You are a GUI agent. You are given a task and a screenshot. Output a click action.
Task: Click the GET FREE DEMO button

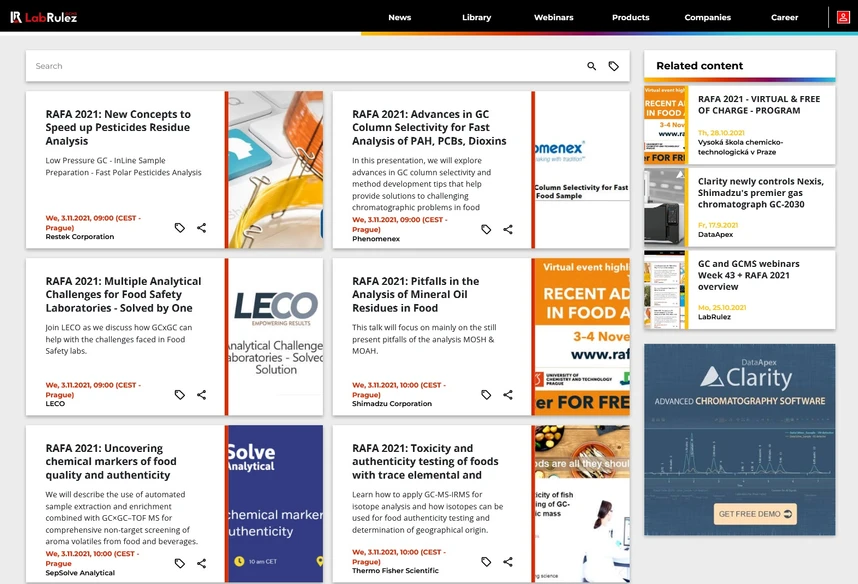(x=755, y=514)
